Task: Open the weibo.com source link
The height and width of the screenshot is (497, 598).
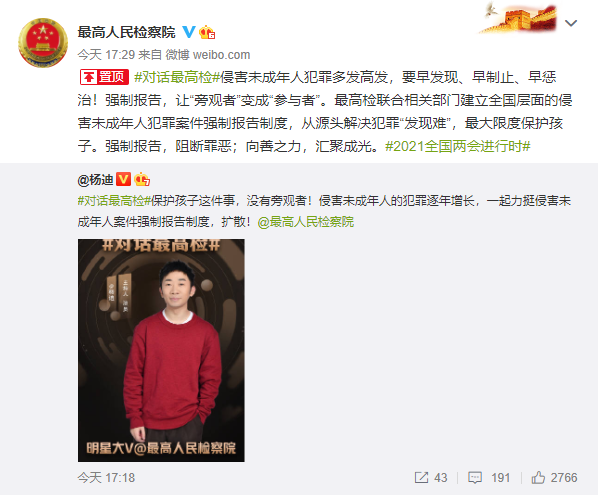Action: click(x=222, y=55)
